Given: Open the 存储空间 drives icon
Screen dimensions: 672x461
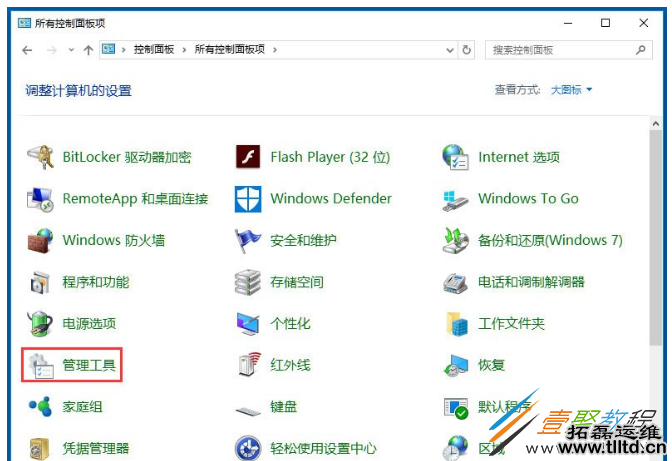Looking at the screenshot, I should point(248,282).
